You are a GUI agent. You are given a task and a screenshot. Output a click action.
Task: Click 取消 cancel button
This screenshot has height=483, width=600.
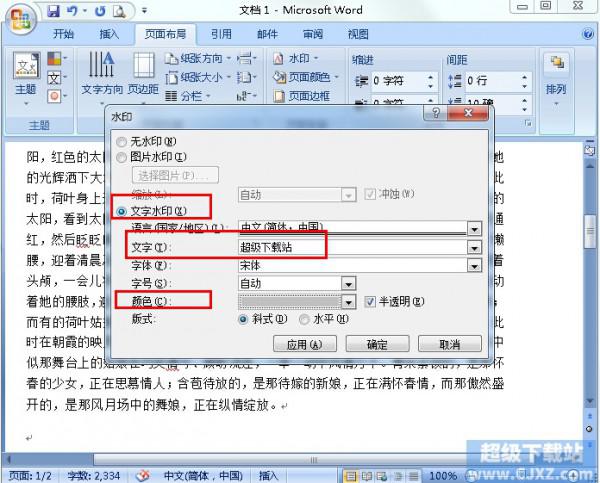point(450,344)
